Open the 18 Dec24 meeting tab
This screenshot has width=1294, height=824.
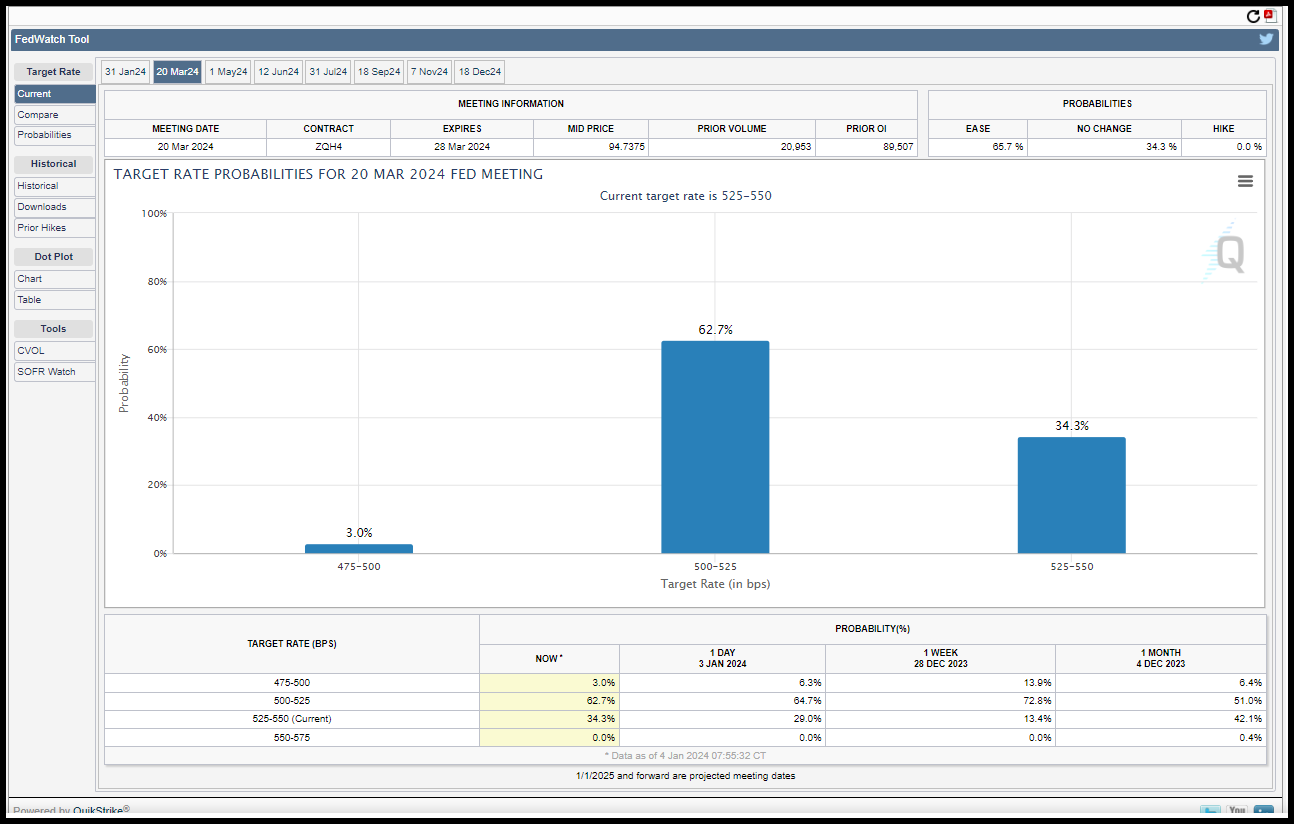[480, 72]
